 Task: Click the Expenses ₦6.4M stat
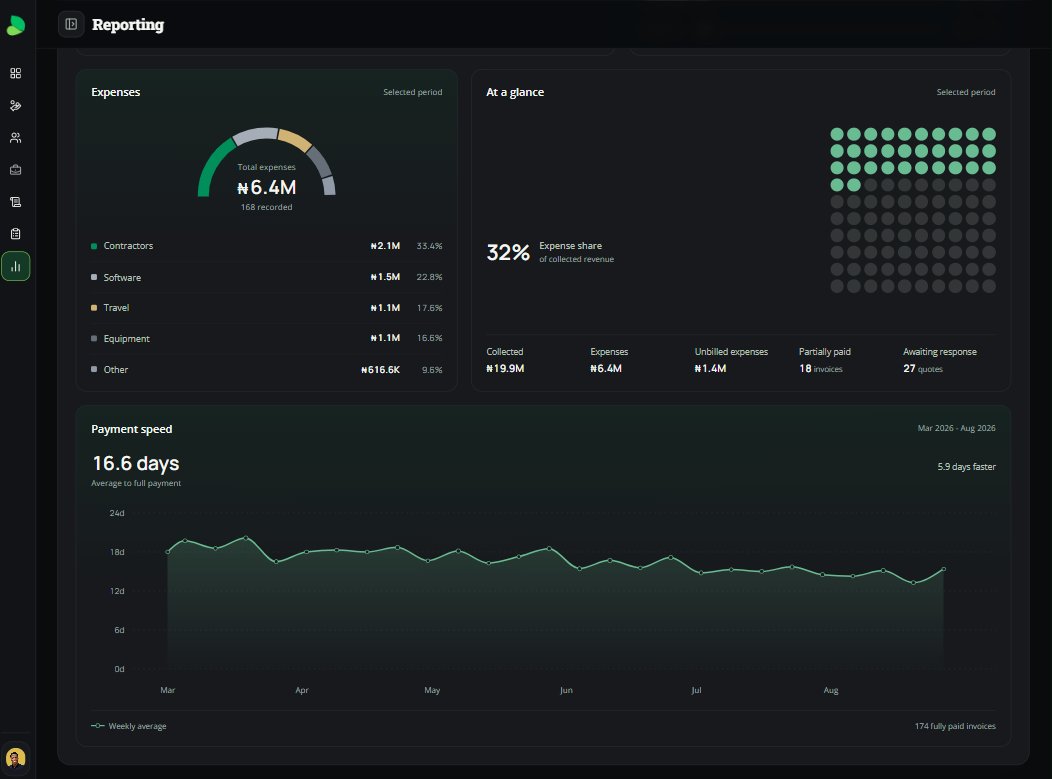[x=609, y=360]
